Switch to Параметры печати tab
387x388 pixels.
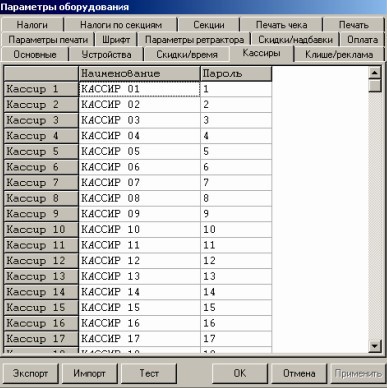point(48,40)
